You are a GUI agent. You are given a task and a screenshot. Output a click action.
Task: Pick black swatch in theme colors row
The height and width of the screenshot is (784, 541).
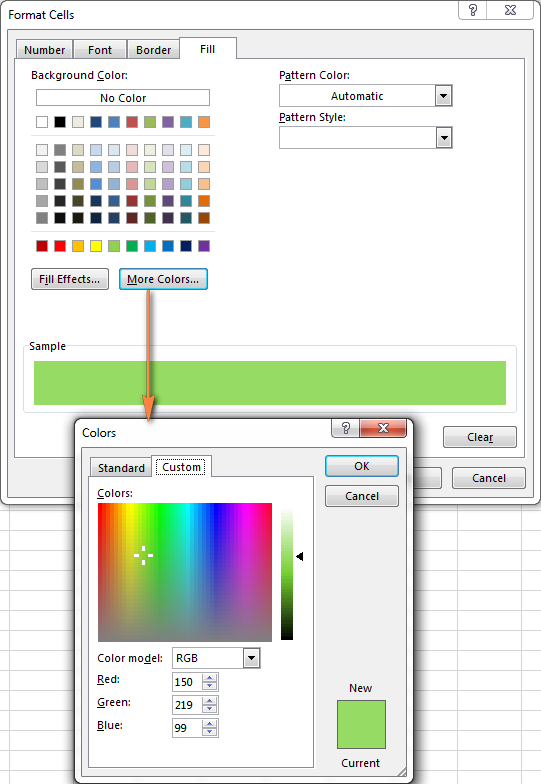(x=60, y=122)
